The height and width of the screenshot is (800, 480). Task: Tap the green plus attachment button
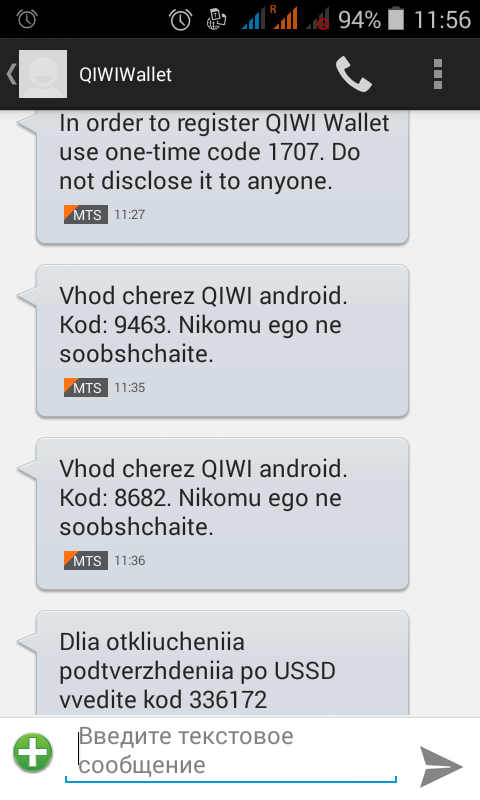tap(33, 753)
